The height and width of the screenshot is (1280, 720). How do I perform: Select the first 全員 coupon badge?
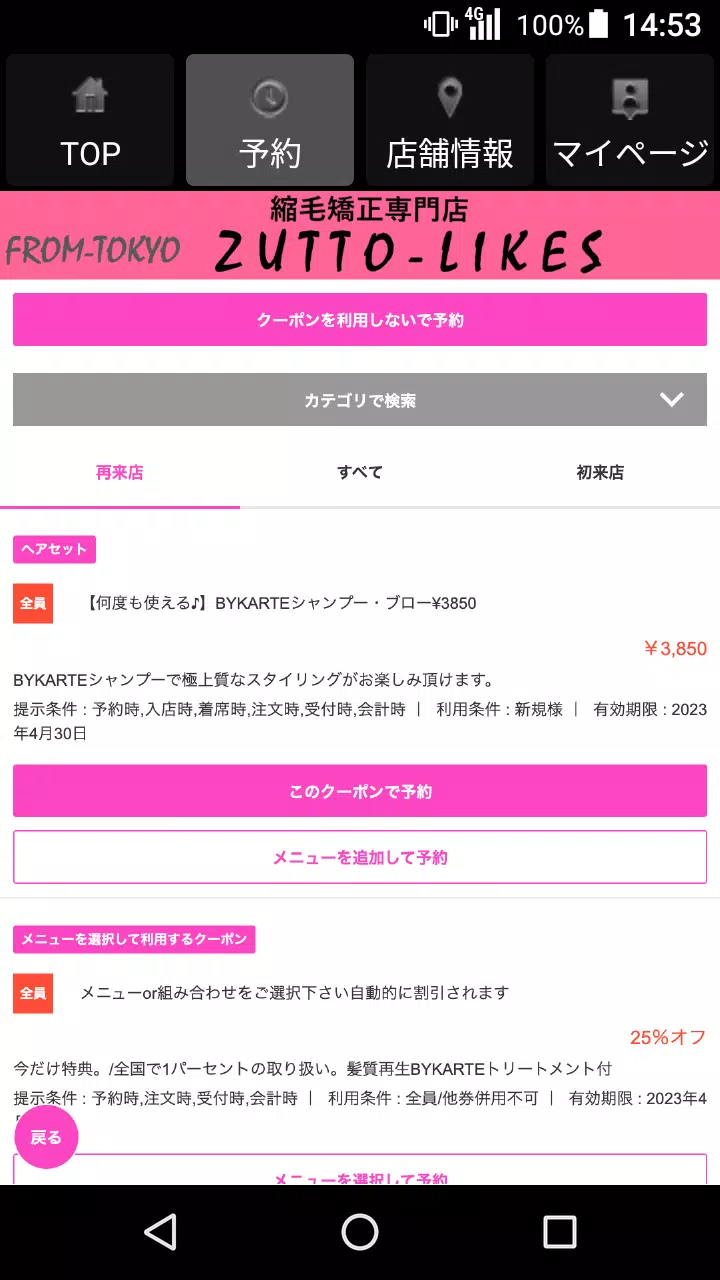33,604
